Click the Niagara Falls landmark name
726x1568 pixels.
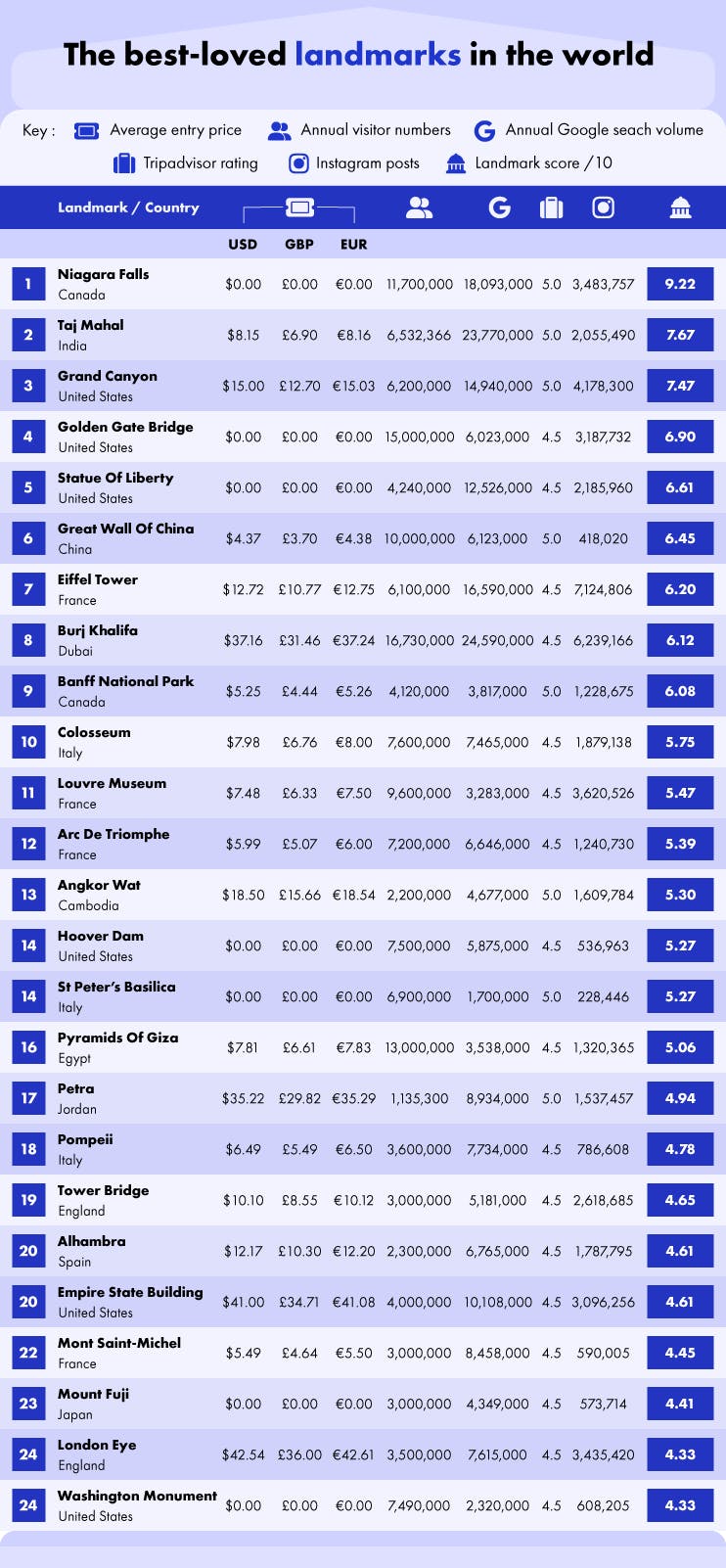coord(104,274)
